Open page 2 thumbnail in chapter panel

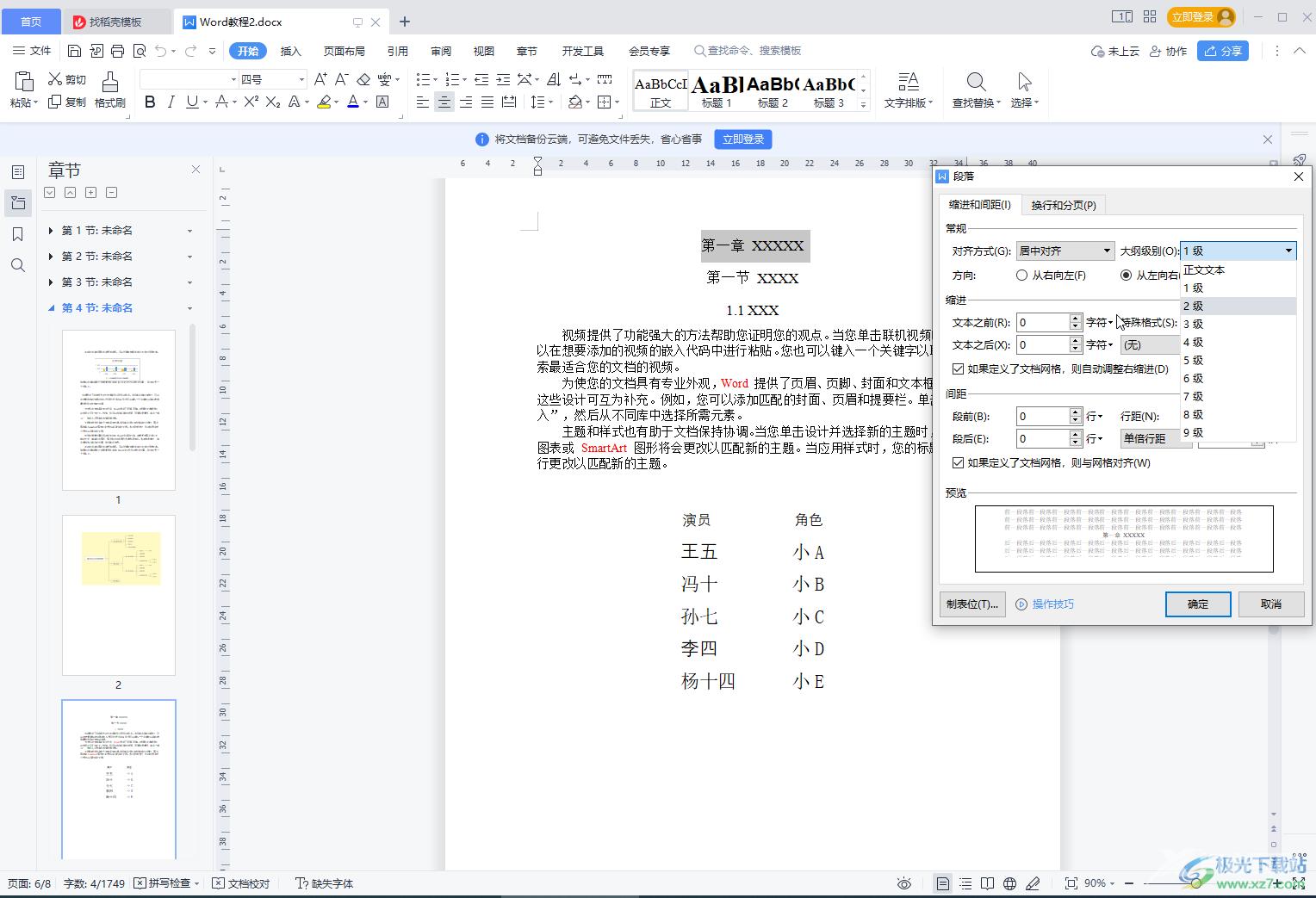[x=119, y=596]
